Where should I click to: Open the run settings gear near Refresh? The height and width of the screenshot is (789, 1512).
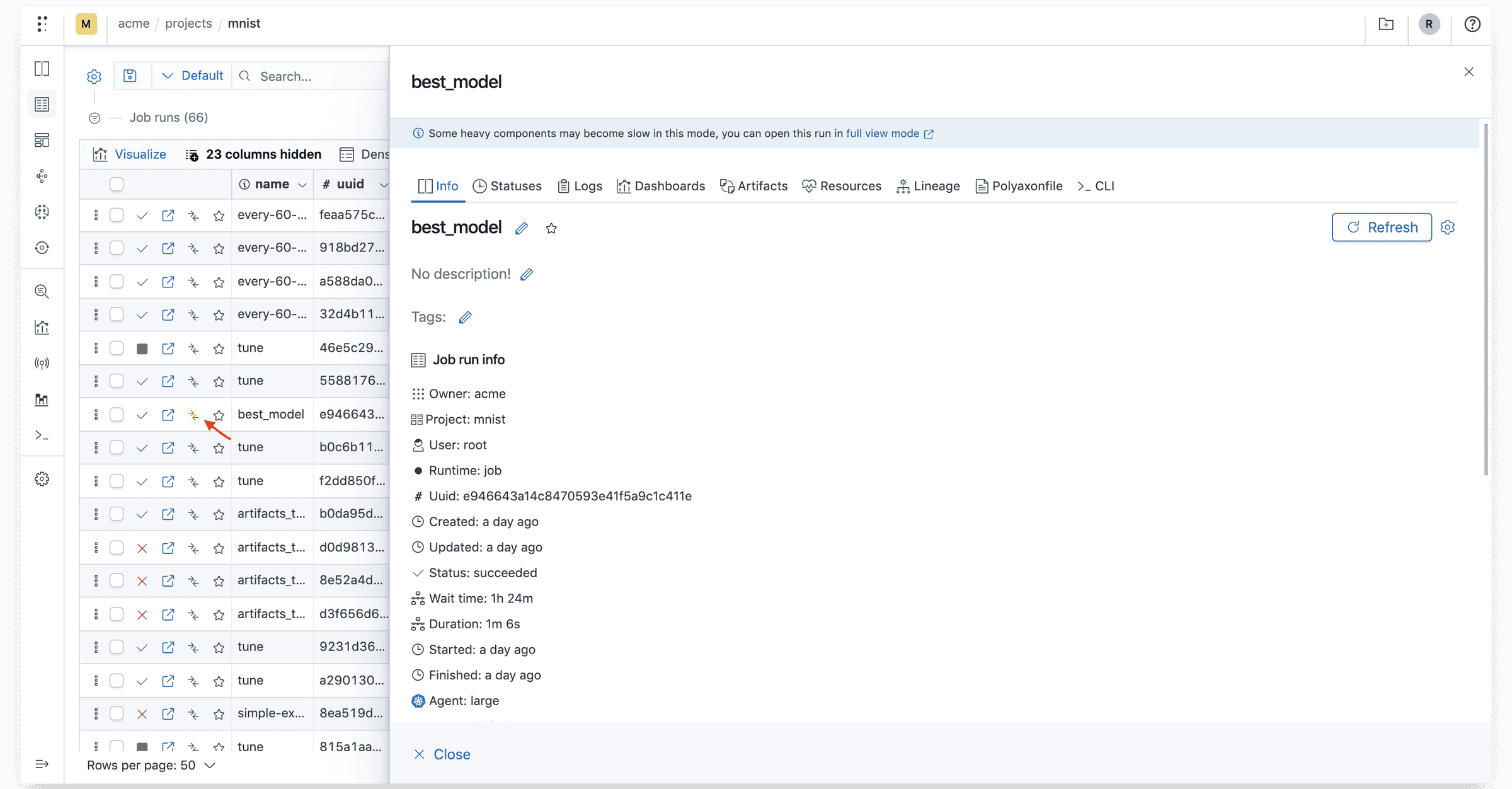[1447, 227]
